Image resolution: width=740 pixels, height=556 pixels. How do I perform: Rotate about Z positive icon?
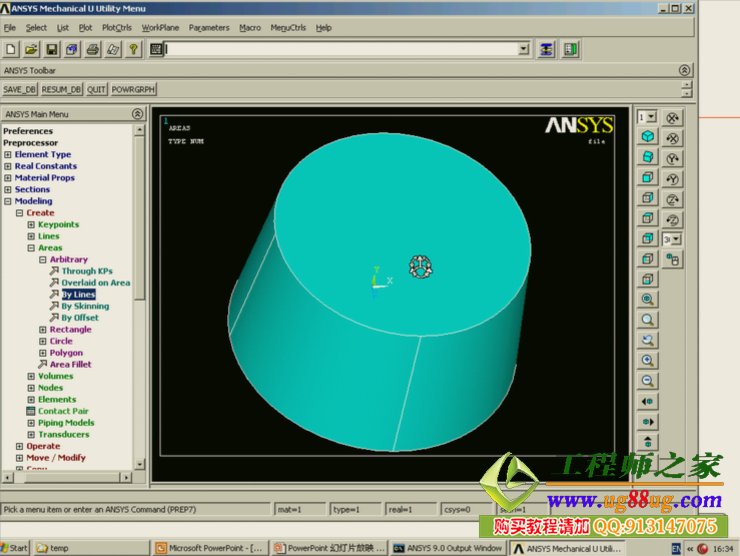673,200
